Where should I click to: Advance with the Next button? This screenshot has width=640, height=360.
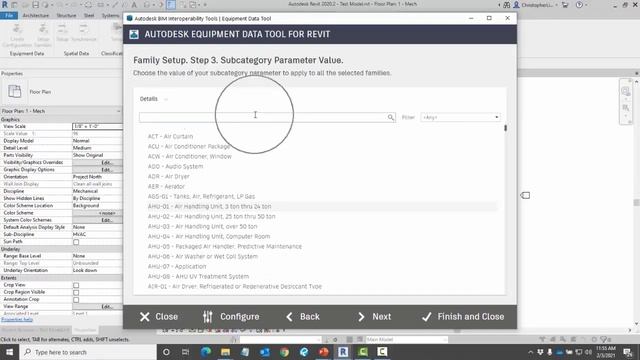(374, 317)
